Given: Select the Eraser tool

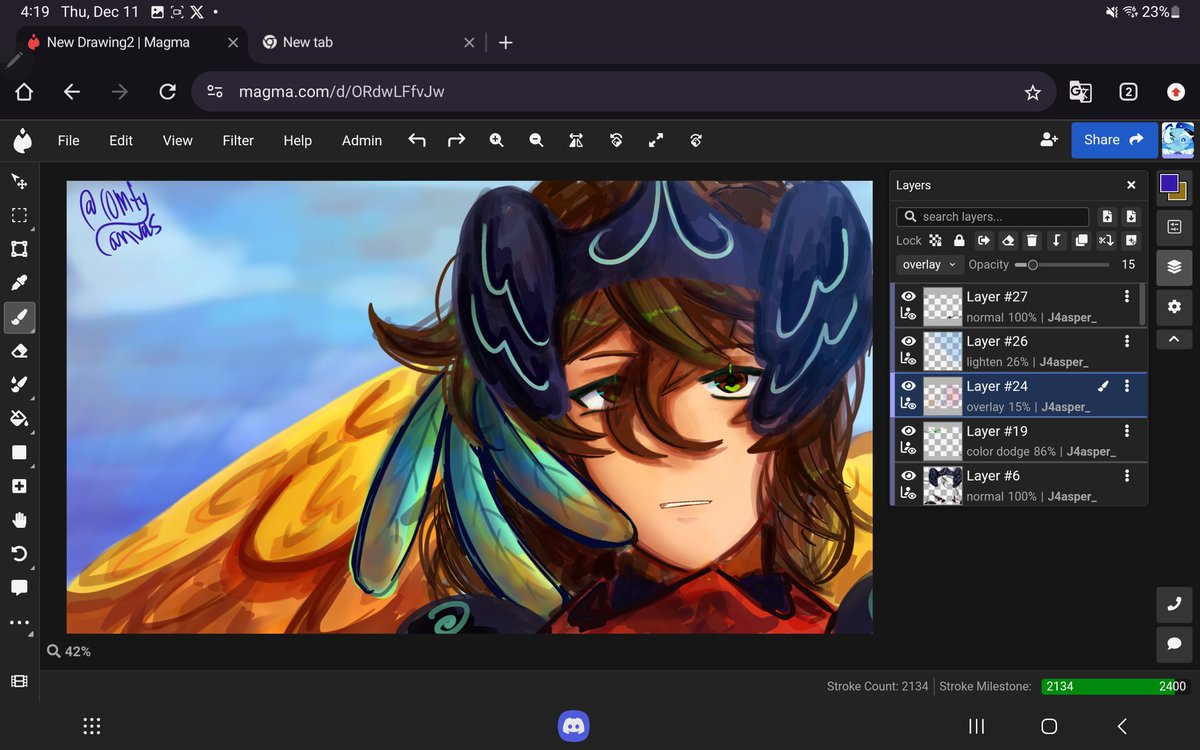Looking at the screenshot, I should [19, 351].
